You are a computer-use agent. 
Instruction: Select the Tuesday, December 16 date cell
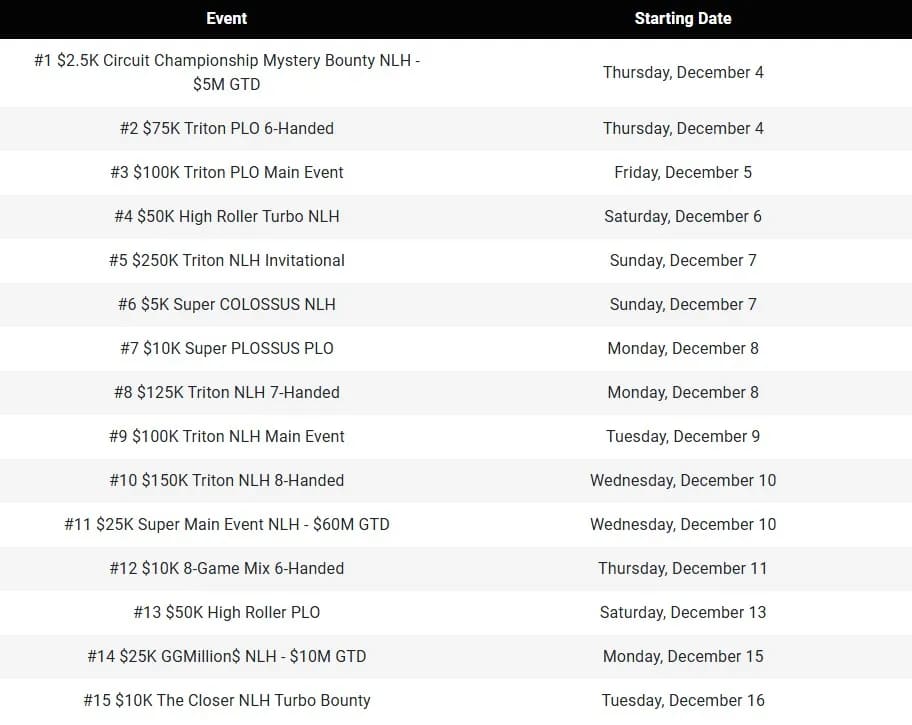[683, 700]
